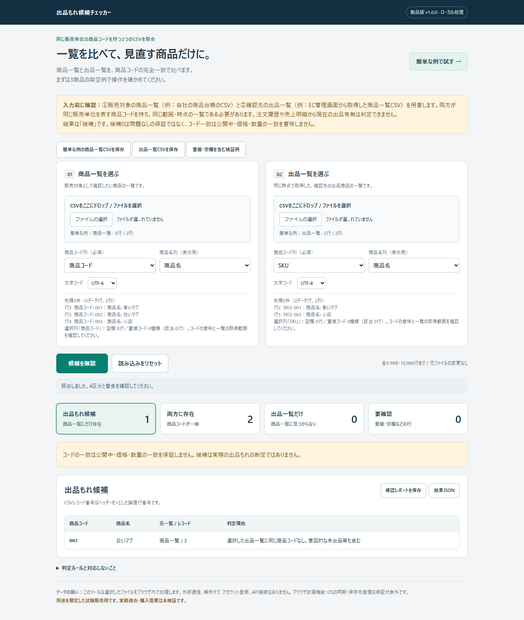Click the データの扱い footer note
Viewport: 524px width, 620px height.
pyautogui.click(x=233, y=592)
